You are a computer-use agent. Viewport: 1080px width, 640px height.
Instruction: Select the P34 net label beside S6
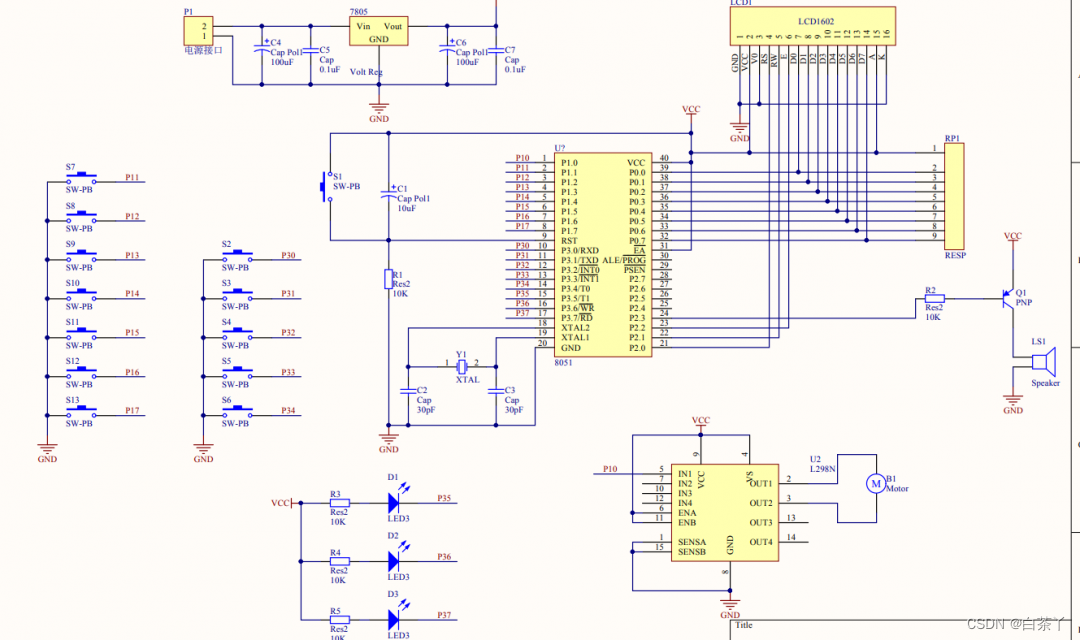pyautogui.click(x=288, y=411)
